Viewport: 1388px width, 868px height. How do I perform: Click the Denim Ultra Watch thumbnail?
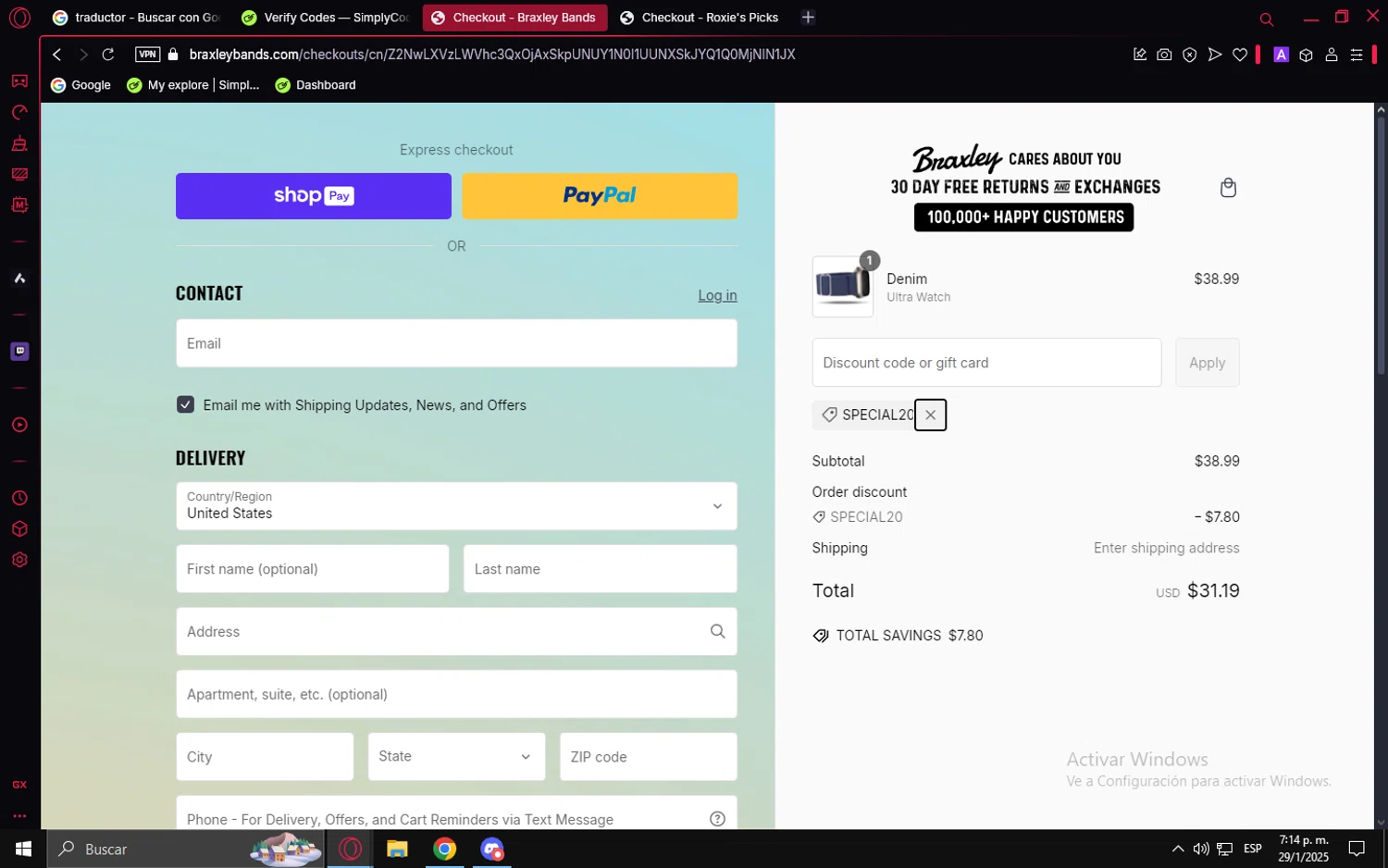tap(842, 286)
